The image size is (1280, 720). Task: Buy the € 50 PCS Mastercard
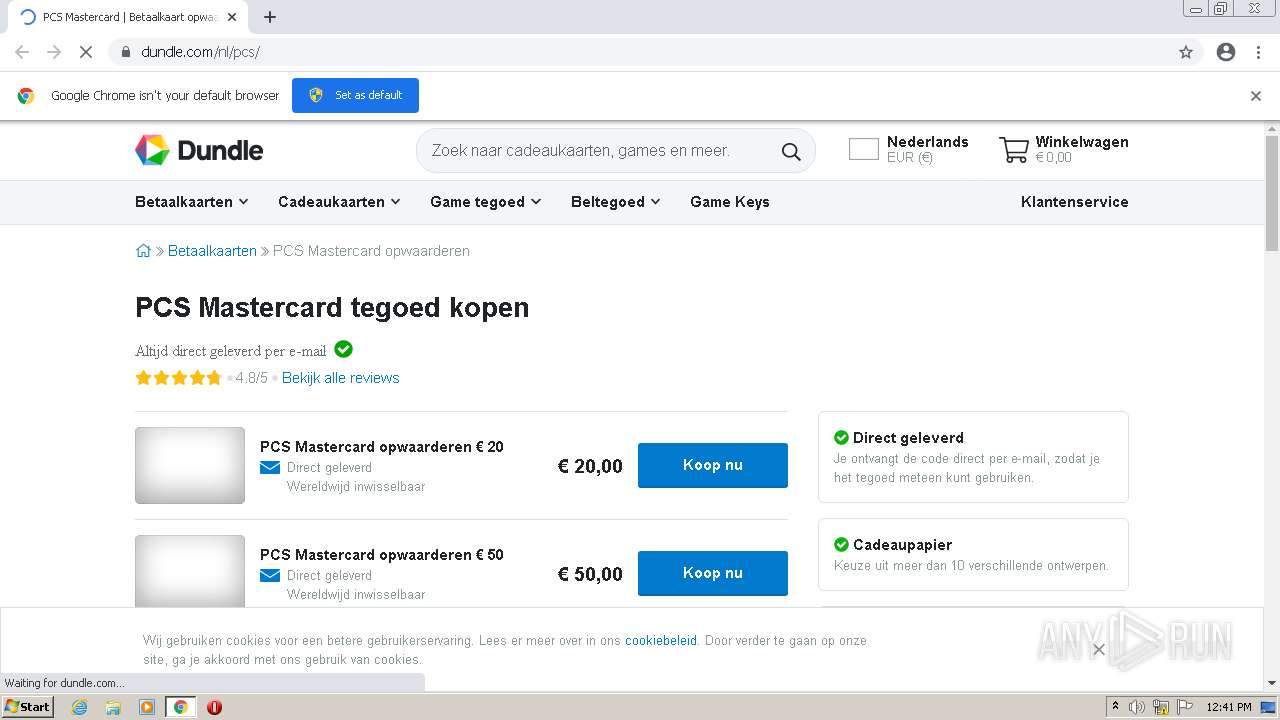pos(713,573)
